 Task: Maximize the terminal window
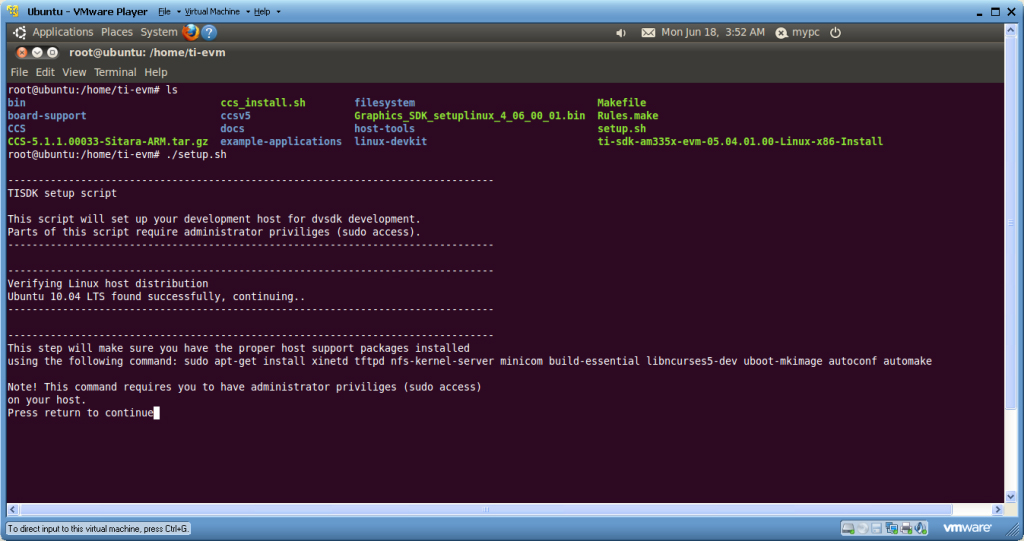click(x=52, y=52)
